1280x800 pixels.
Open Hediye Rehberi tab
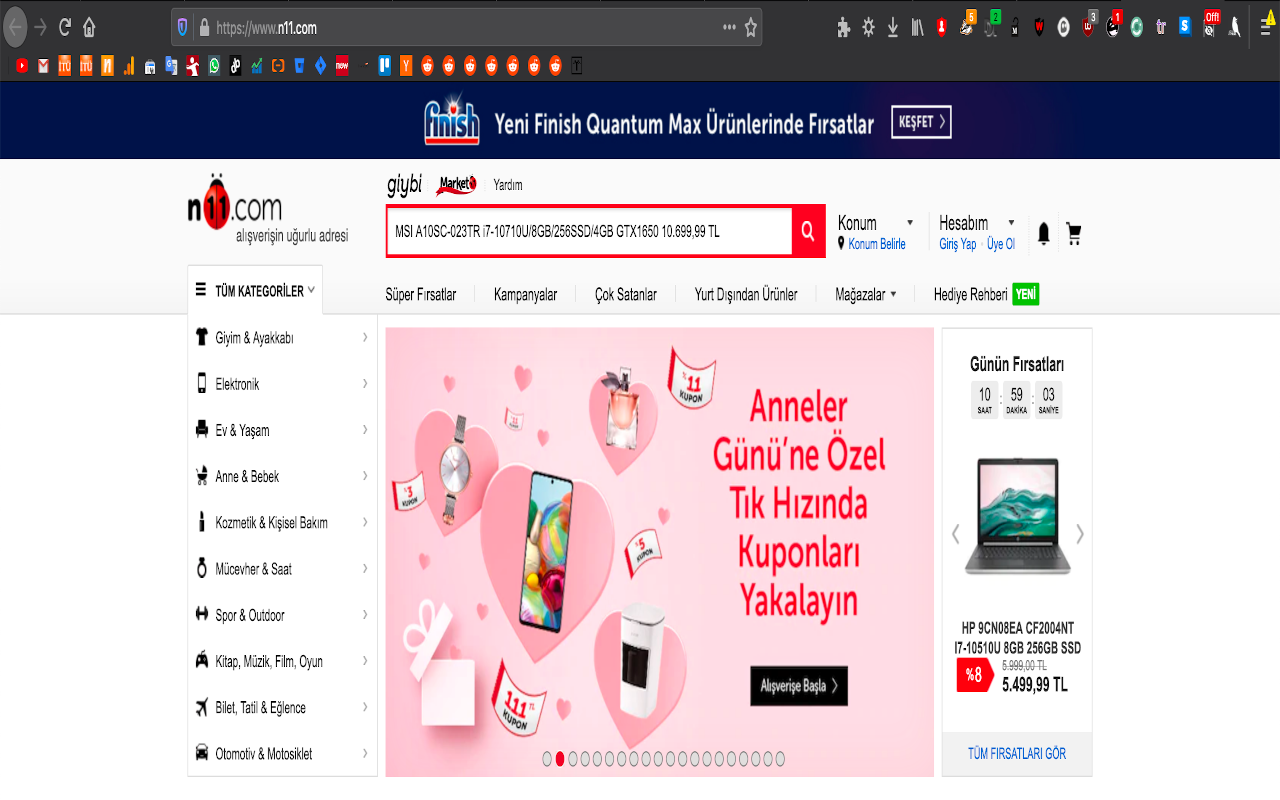[x=986, y=294]
